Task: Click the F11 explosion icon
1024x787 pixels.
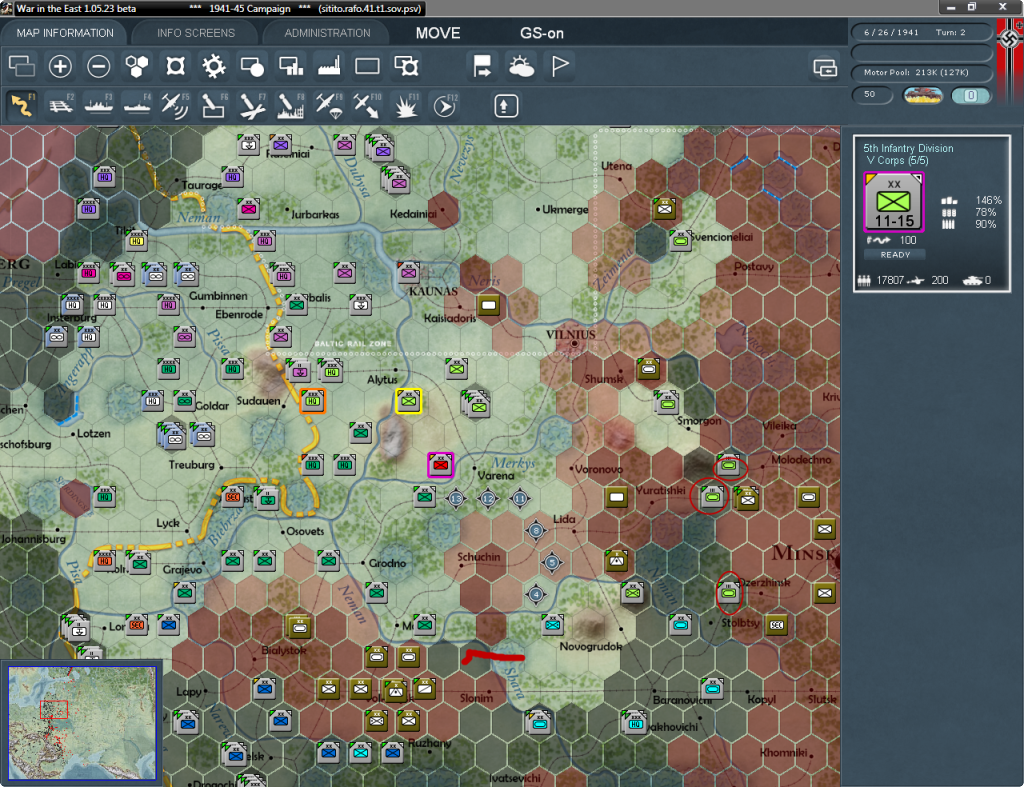Action: 406,106
